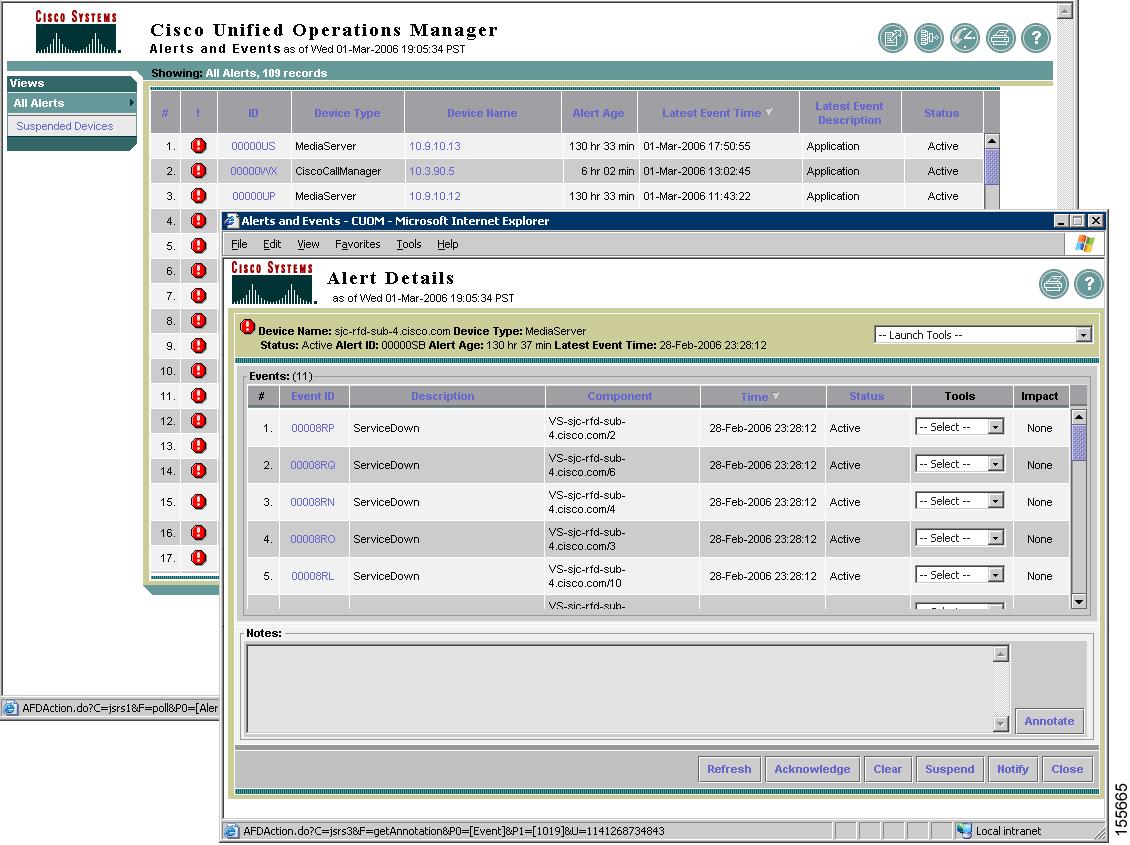Click the printer icon in Alert Details window
This screenshot has height=845, width=1130.
coord(1054,284)
